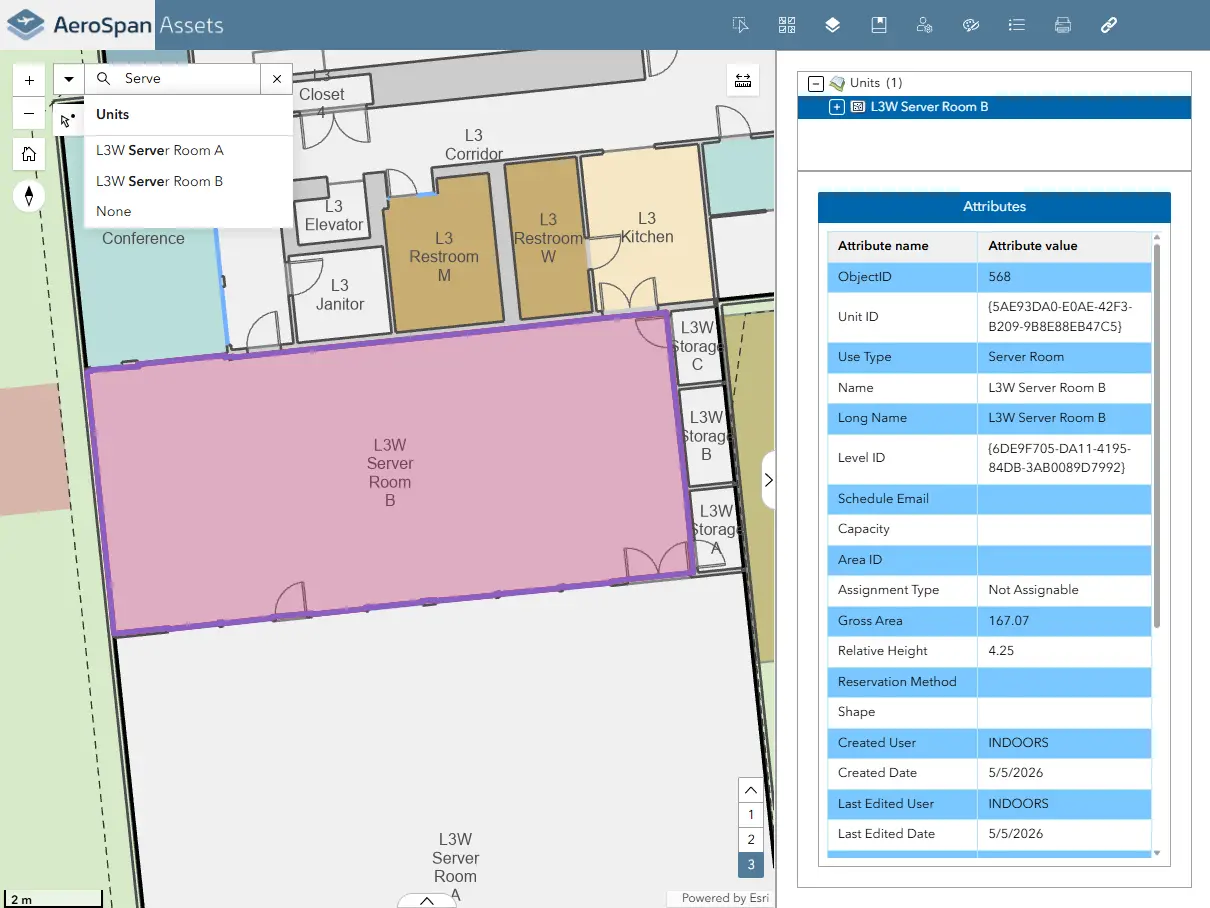
Task: Click the L3W Server Room A area
Action: pos(455,866)
